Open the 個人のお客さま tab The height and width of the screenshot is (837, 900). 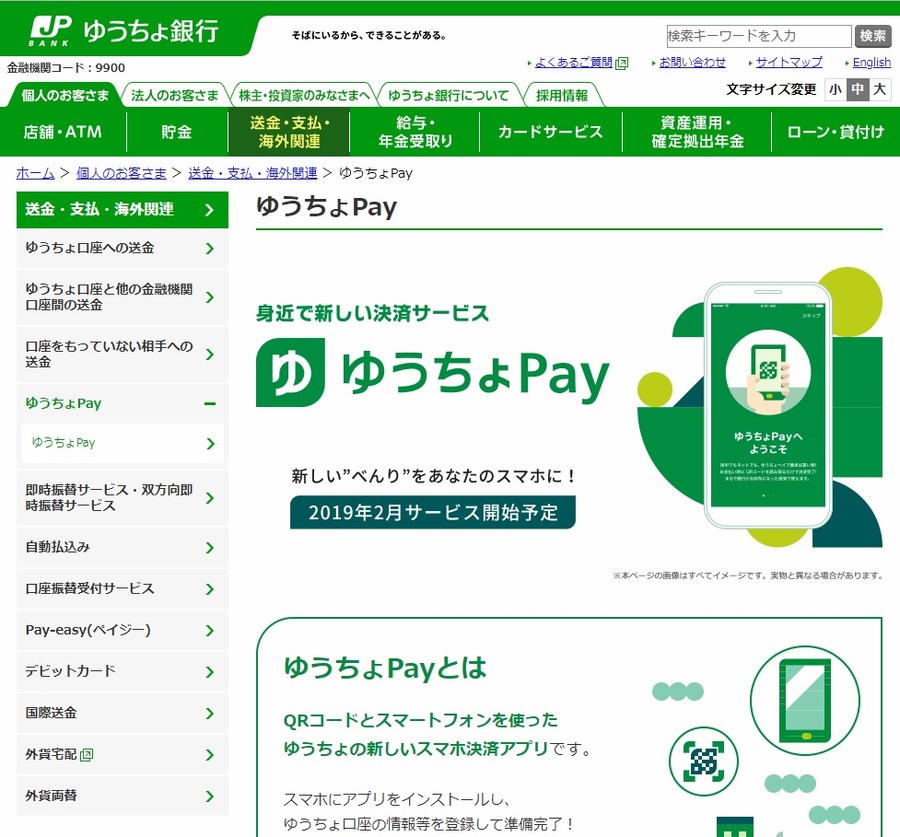point(65,95)
